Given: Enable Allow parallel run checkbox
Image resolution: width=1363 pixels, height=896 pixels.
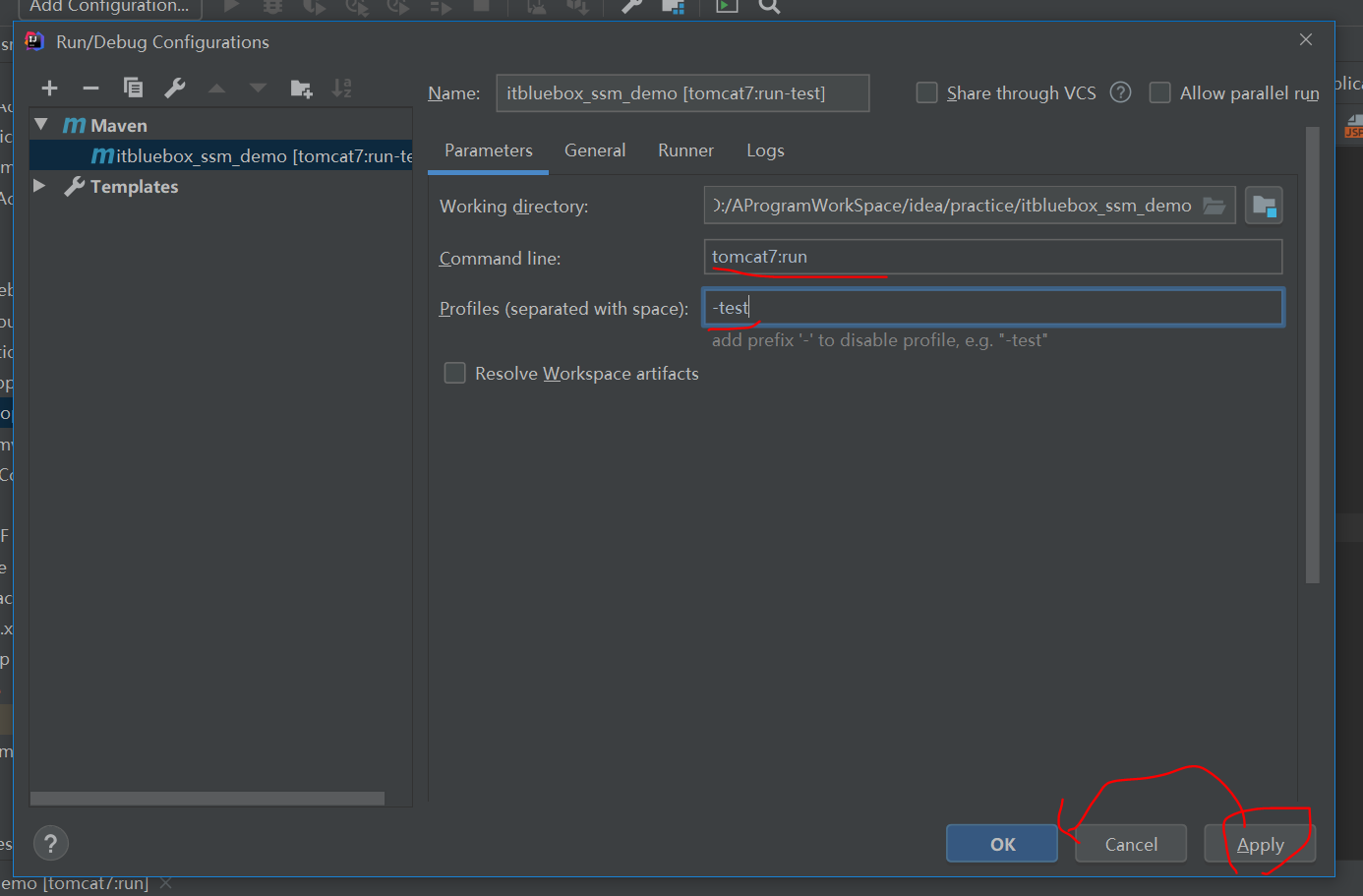Looking at the screenshot, I should point(1160,92).
